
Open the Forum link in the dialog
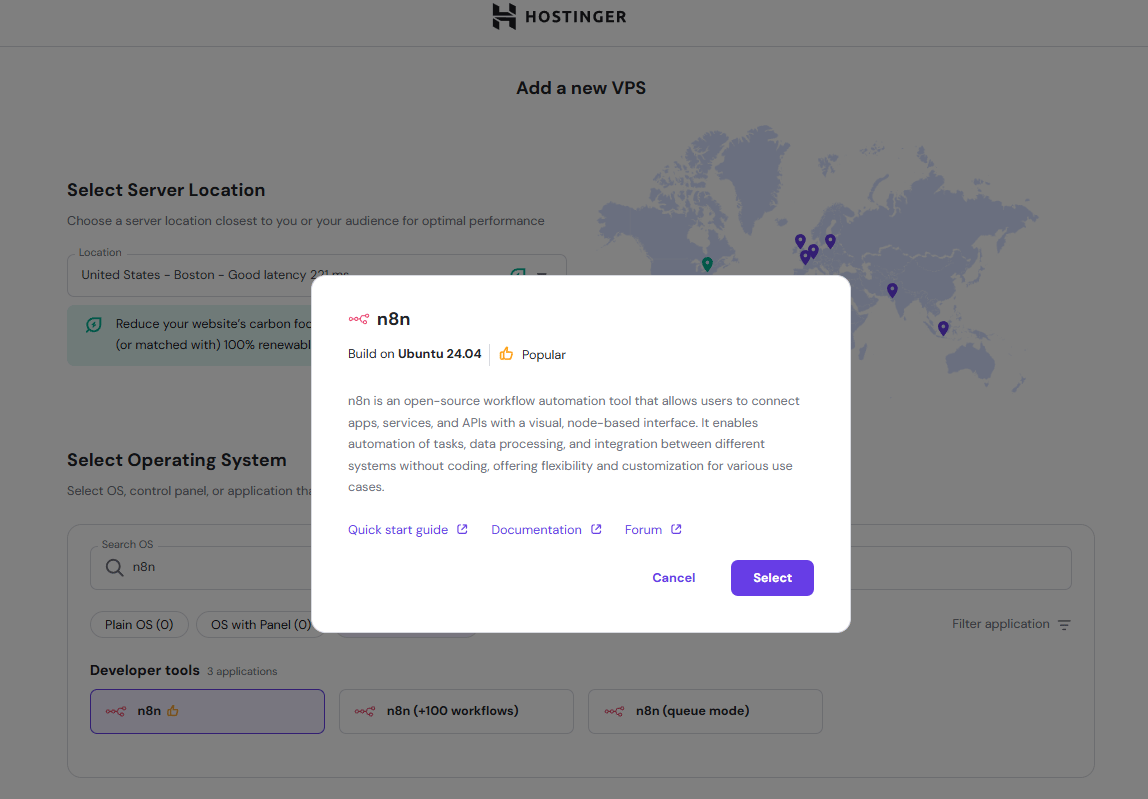pyautogui.click(x=653, y=529)
